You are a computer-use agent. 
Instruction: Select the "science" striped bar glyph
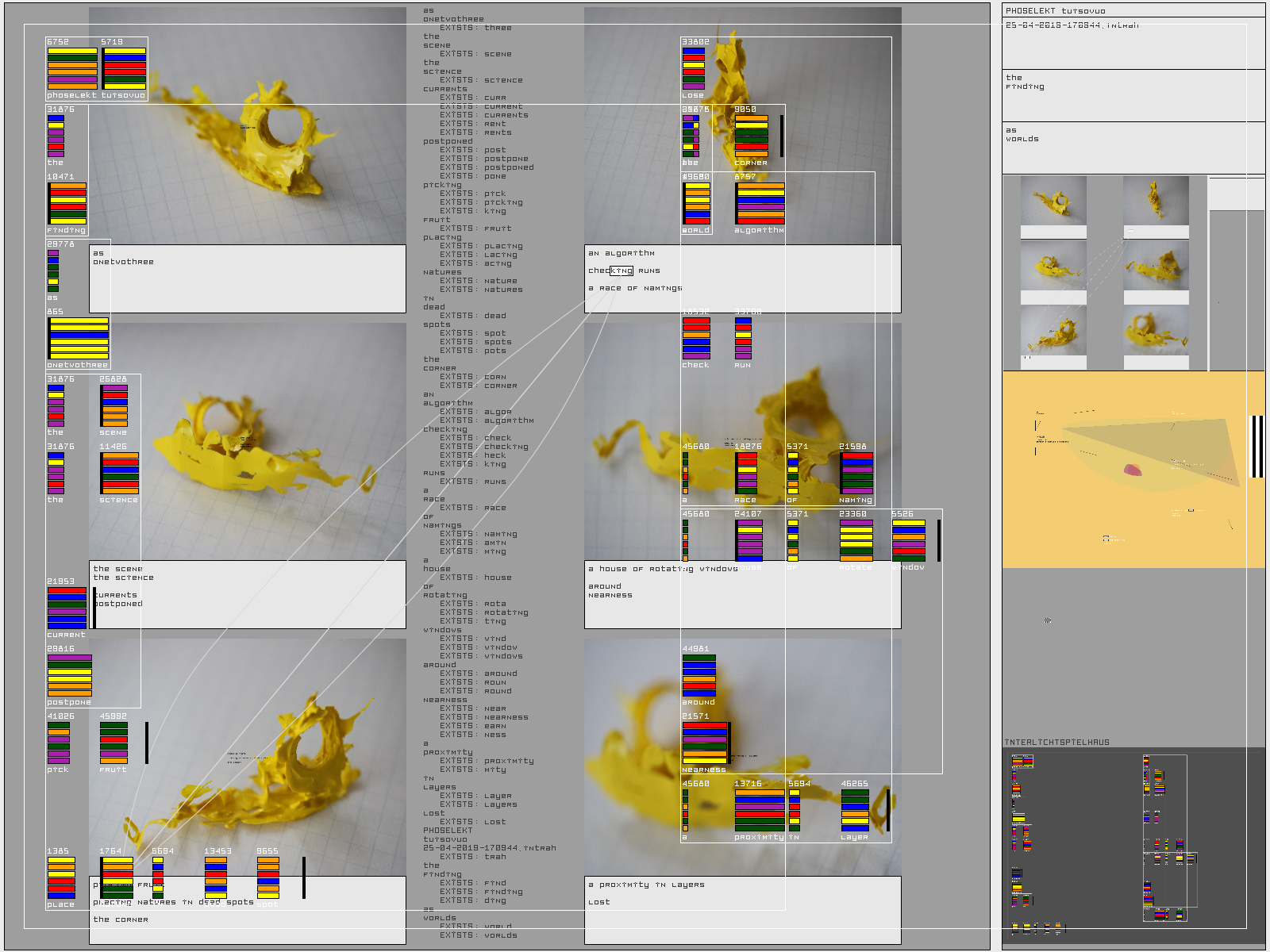click(x=119, y=473)
